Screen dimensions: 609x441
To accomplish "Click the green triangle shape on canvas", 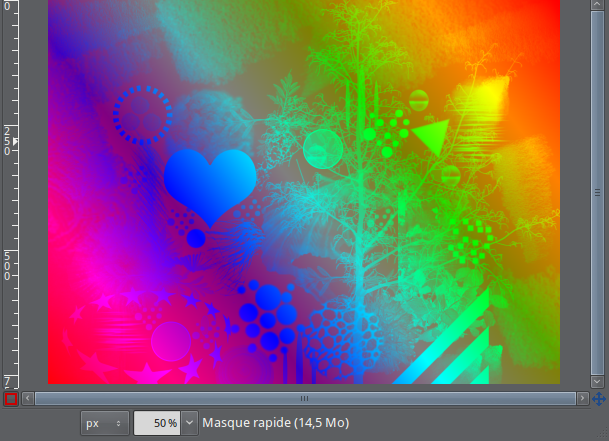I will (x=431, y=136).
